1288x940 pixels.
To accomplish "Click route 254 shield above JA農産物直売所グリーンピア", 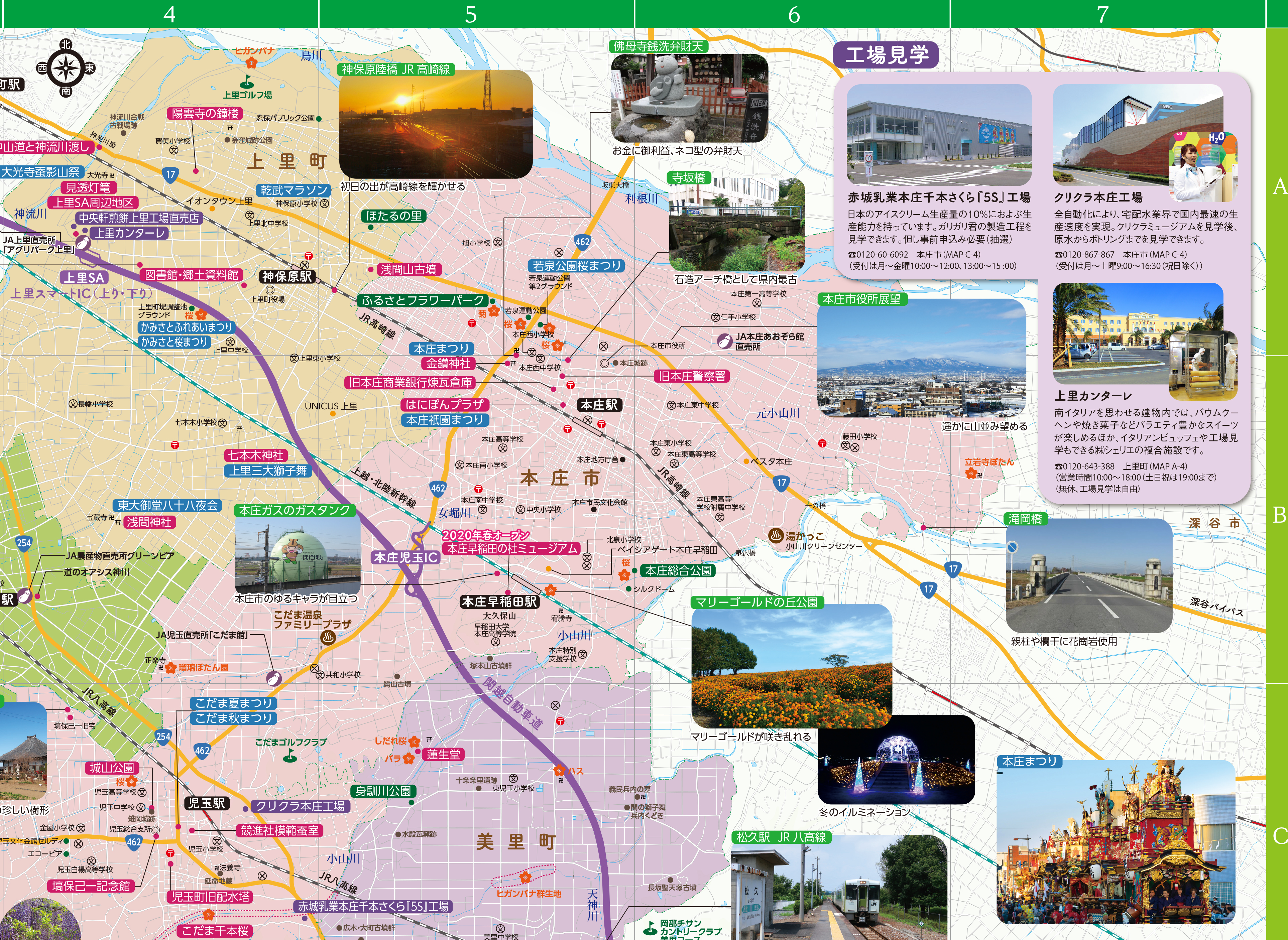I will click(24, 543).
